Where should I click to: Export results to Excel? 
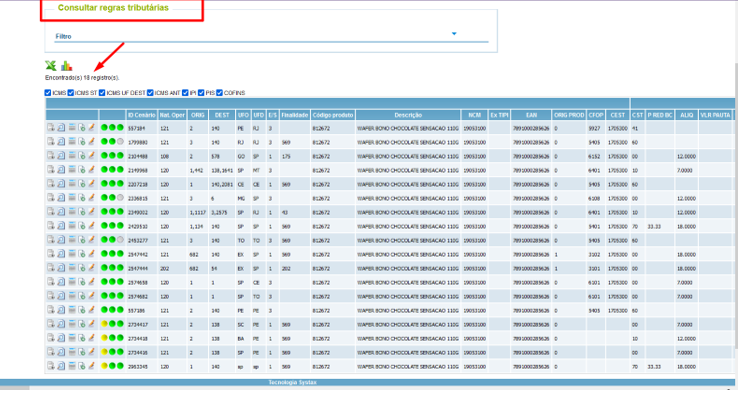pos(50,66)
